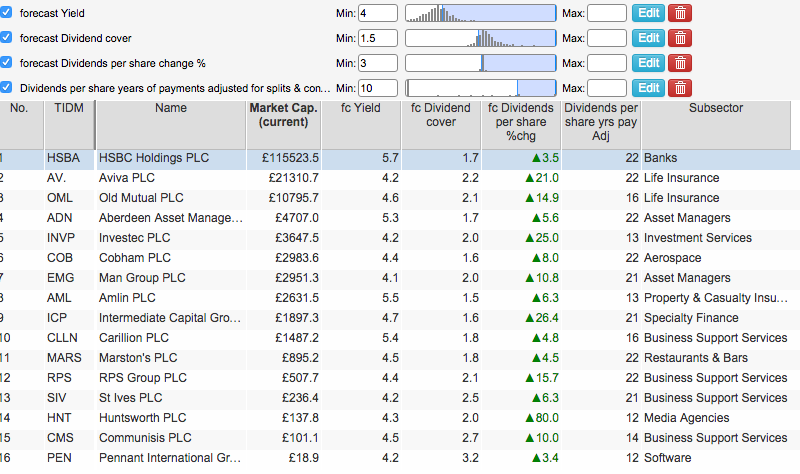Focus forecast Dividend cover Min field
This screenshot has width=800, height=474.
tap(378, 38)
